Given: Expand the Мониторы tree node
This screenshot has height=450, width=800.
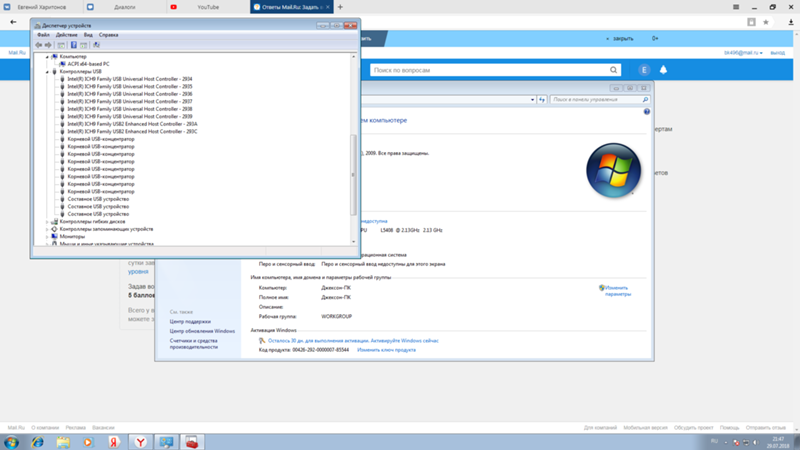Looking at the screenshot, I should pos(47,237).
